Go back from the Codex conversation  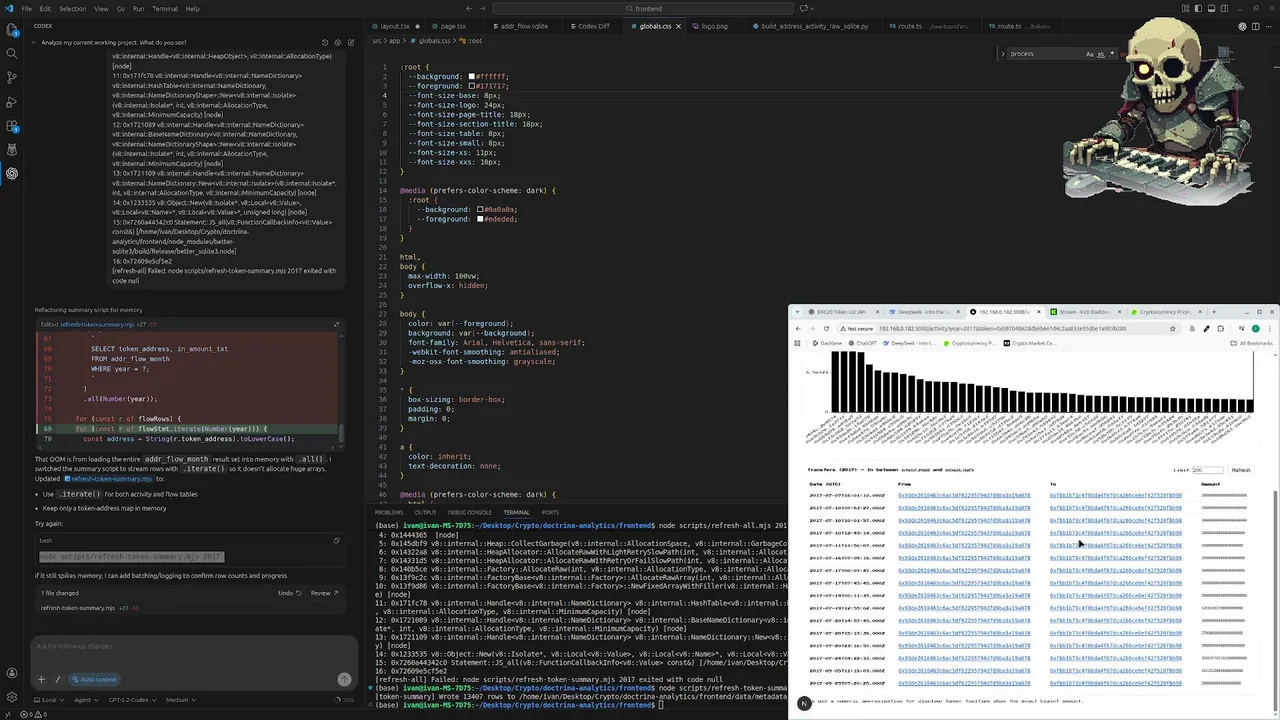(33, 43)
